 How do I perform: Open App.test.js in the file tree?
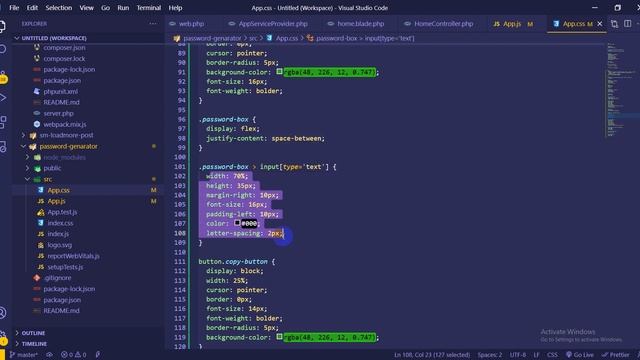[x=62, y=212]
